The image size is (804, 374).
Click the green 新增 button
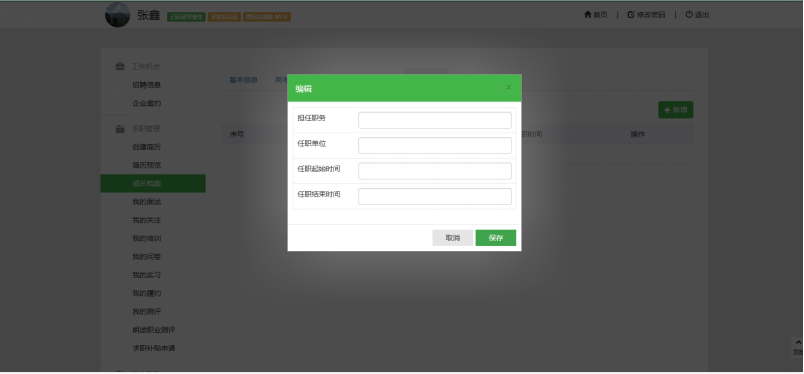point(676,110)
